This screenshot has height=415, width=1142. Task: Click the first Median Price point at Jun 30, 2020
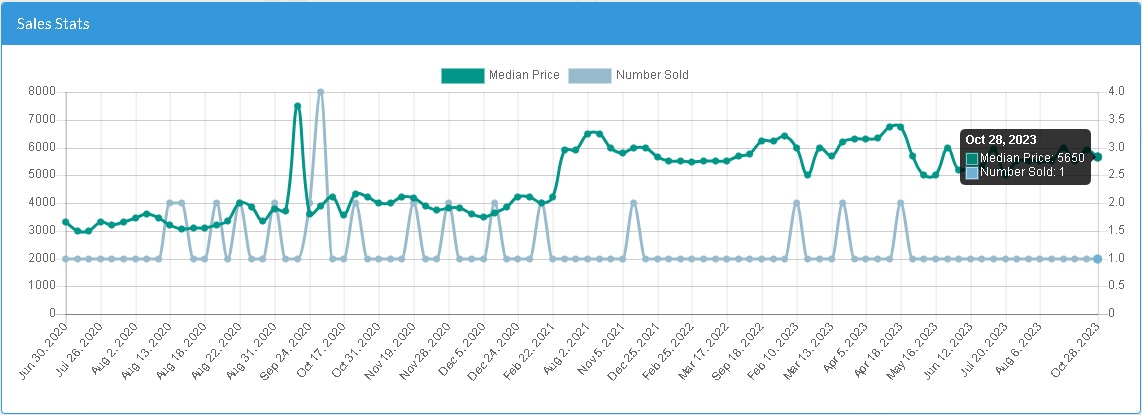[x=66, y=222]
